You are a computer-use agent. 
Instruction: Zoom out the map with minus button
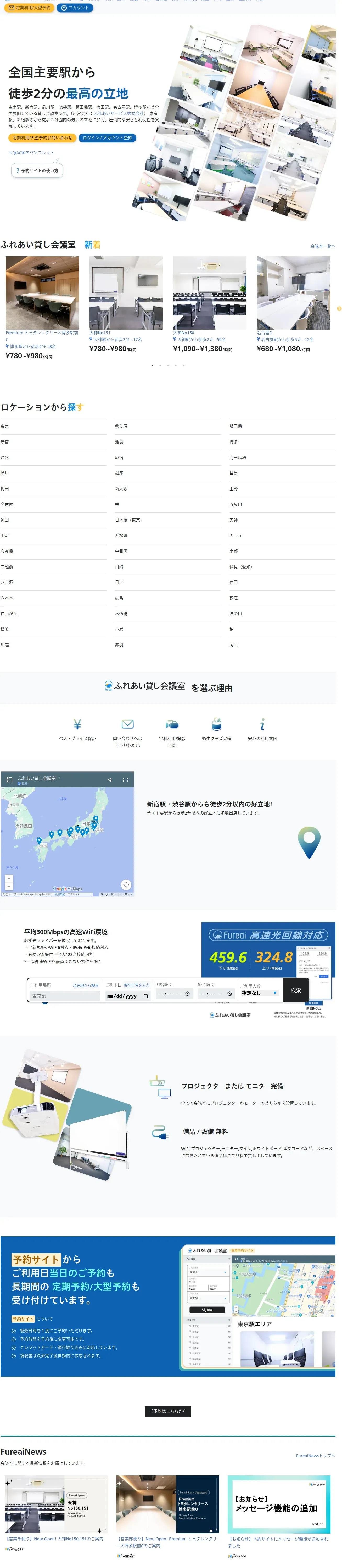coord(9,886)
